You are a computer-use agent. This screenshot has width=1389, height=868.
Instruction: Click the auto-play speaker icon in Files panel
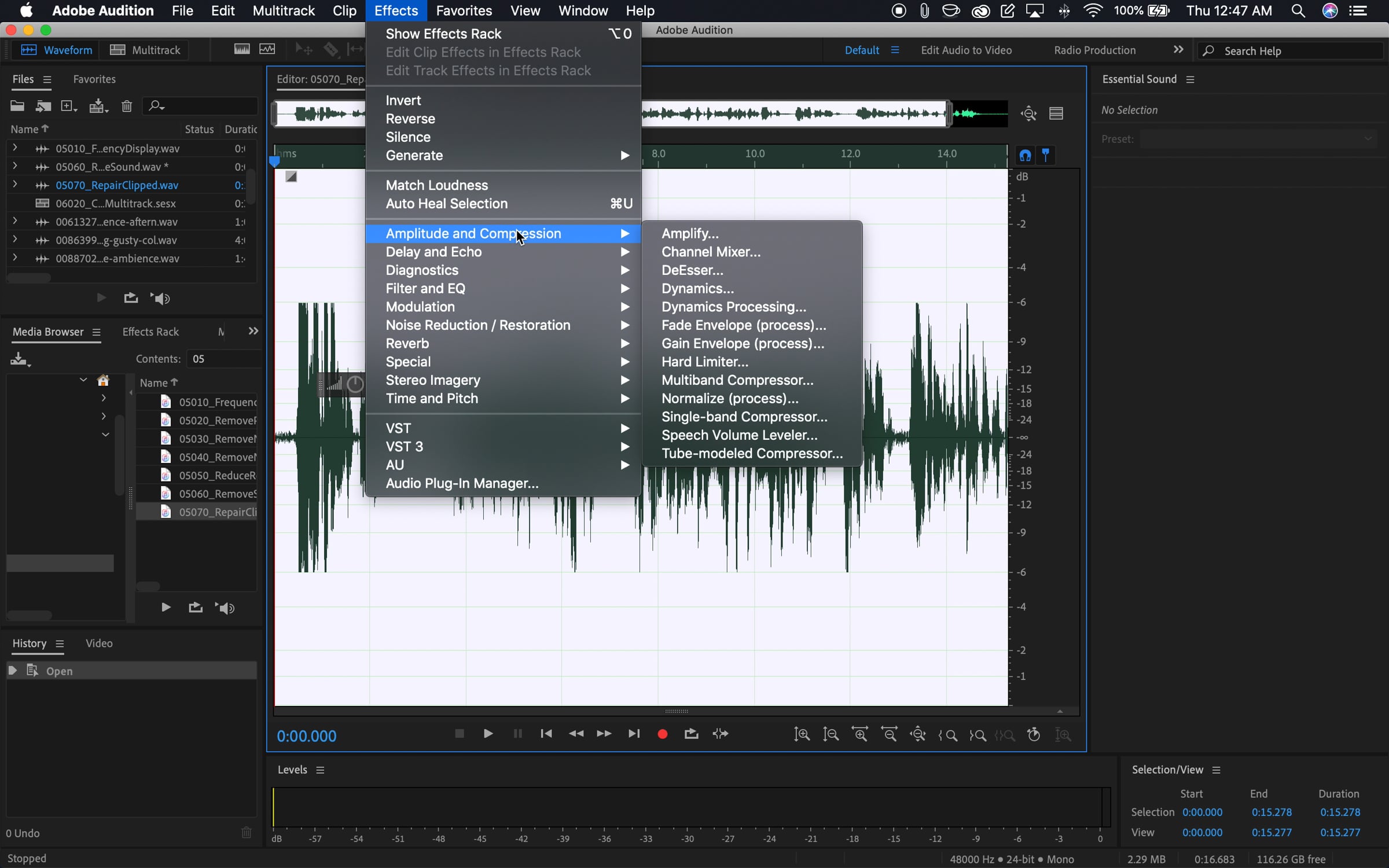click(160, 298)
